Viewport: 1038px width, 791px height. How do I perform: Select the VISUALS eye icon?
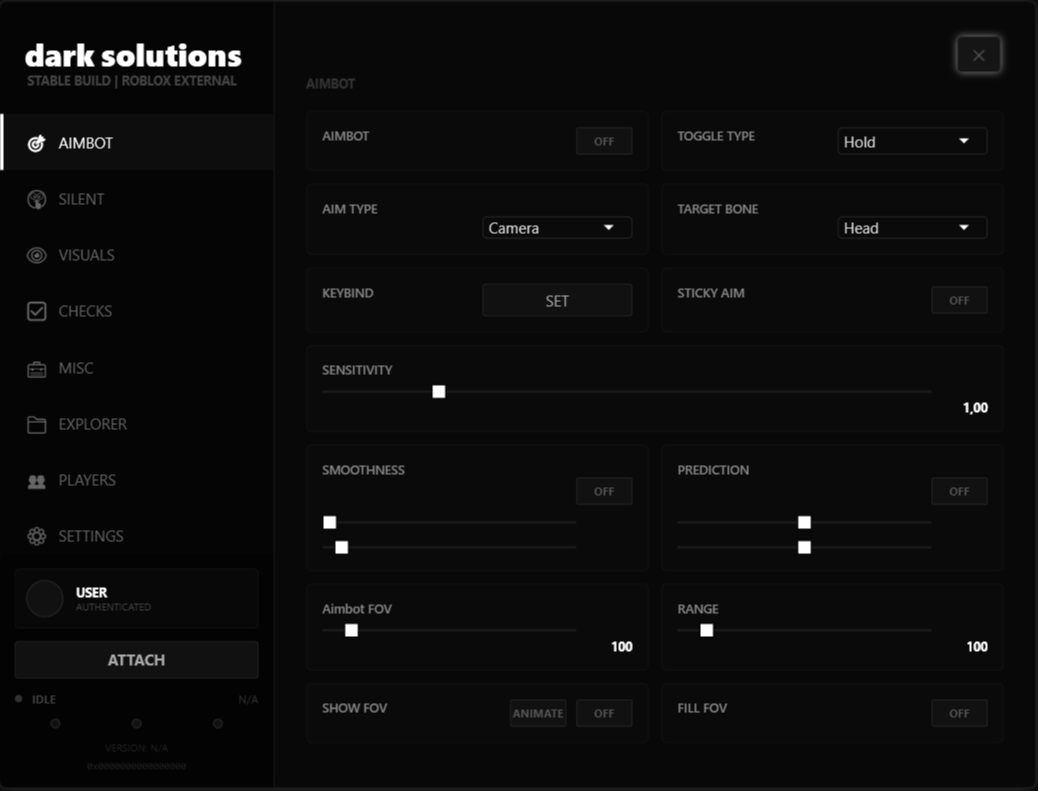pos(36,255)
